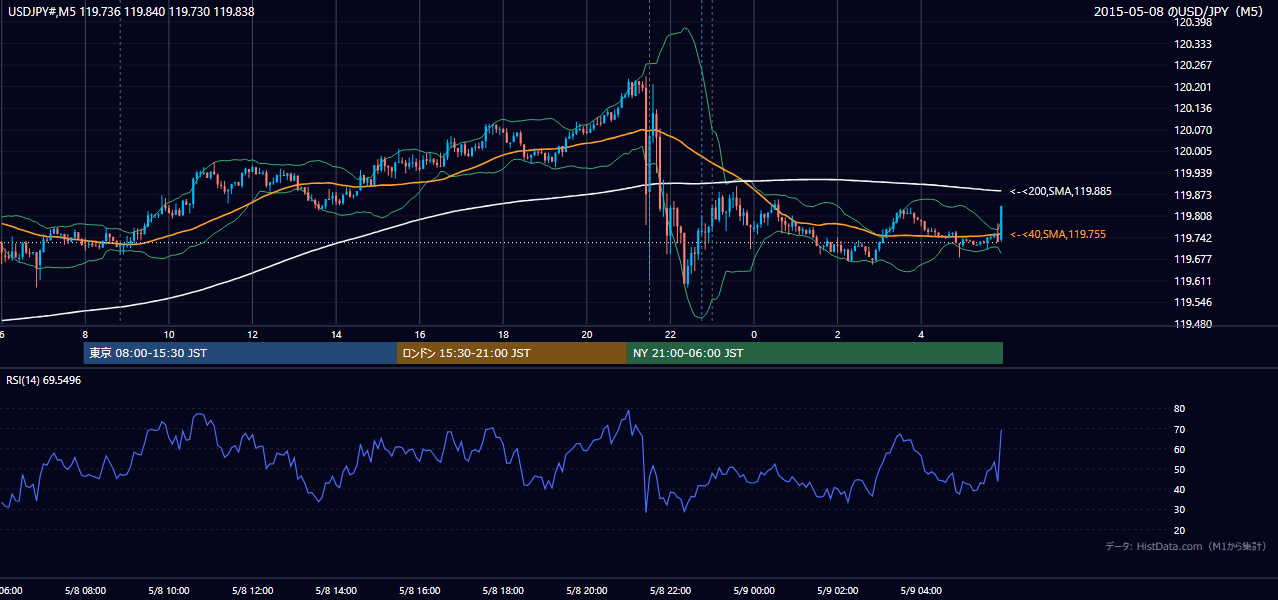Click the 5/9 04:00 date label

(921, 591)
